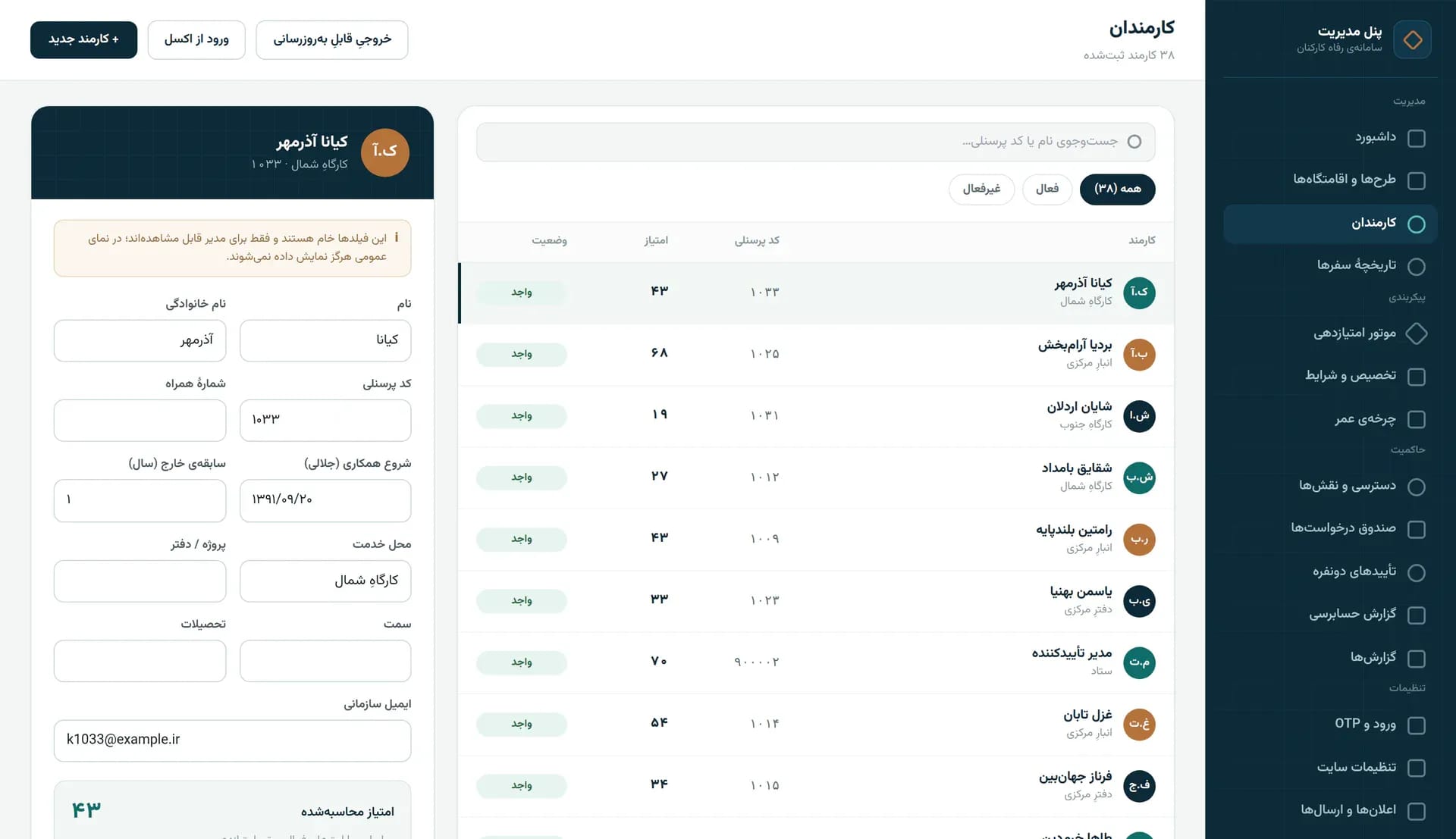Click the کد پرسنلی column header
Image resolution: width=1456 pixels, height=839 pixels.
point(757,240)
